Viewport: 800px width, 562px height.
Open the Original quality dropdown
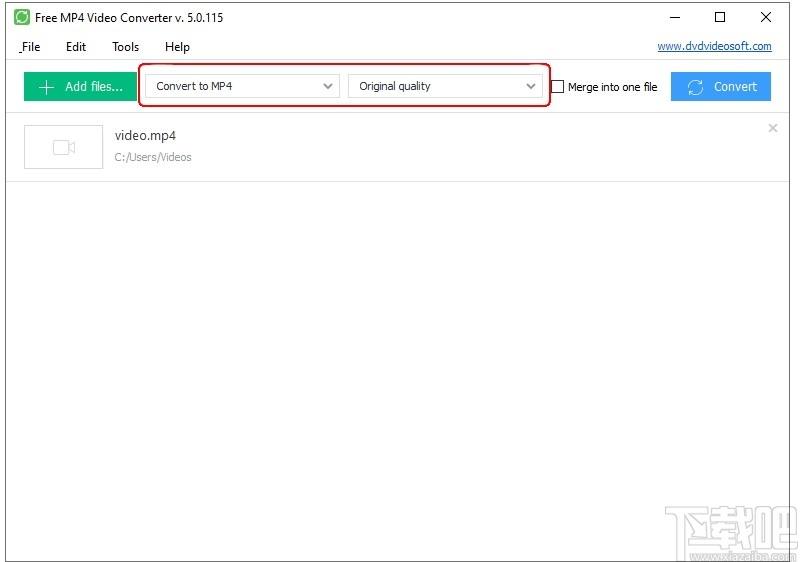(x=445, y=86)
